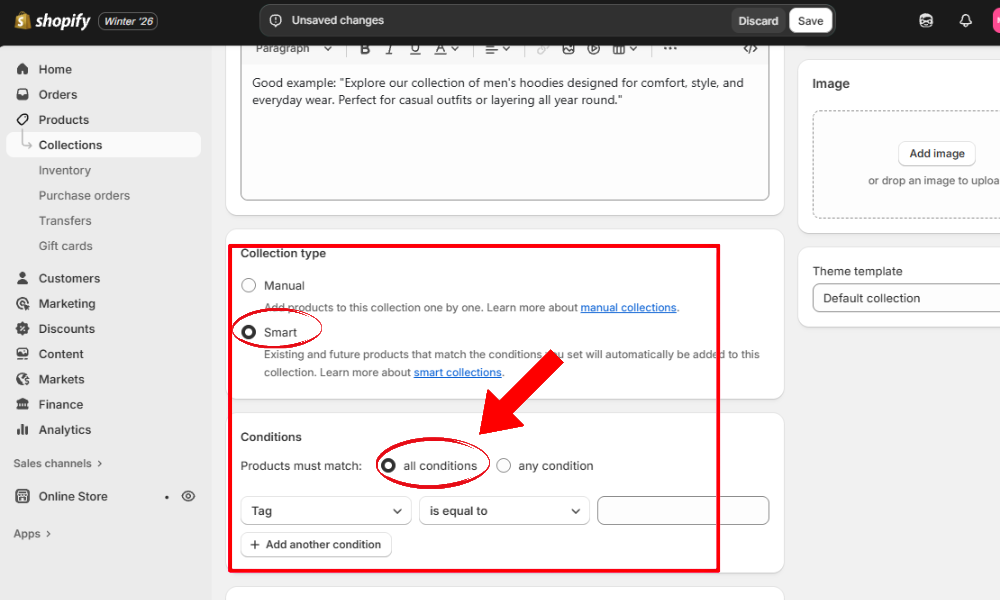Viewport: 1000px width, 600px height.
Task: Click the notifications bell icon
Action: 965,21
